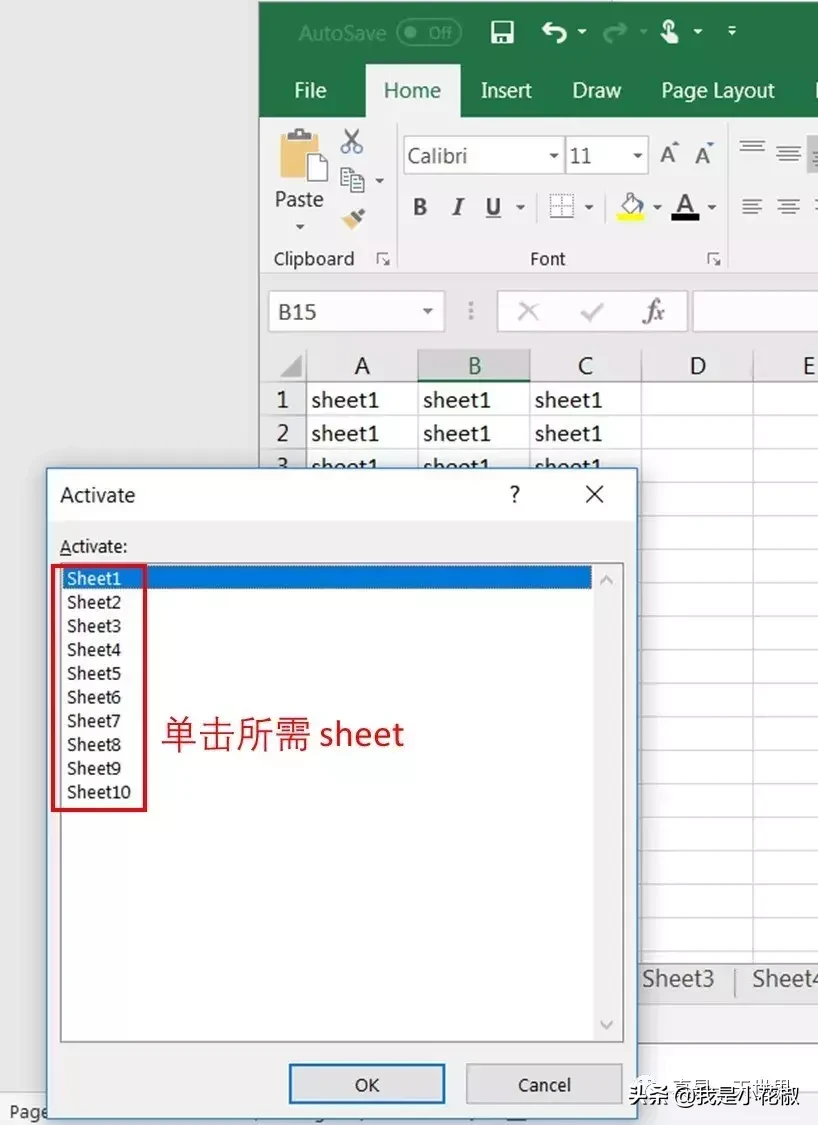The height and width of the screenshot is (1125, 818).
Task: Click the Copy icon
Action: coord(352,180)
